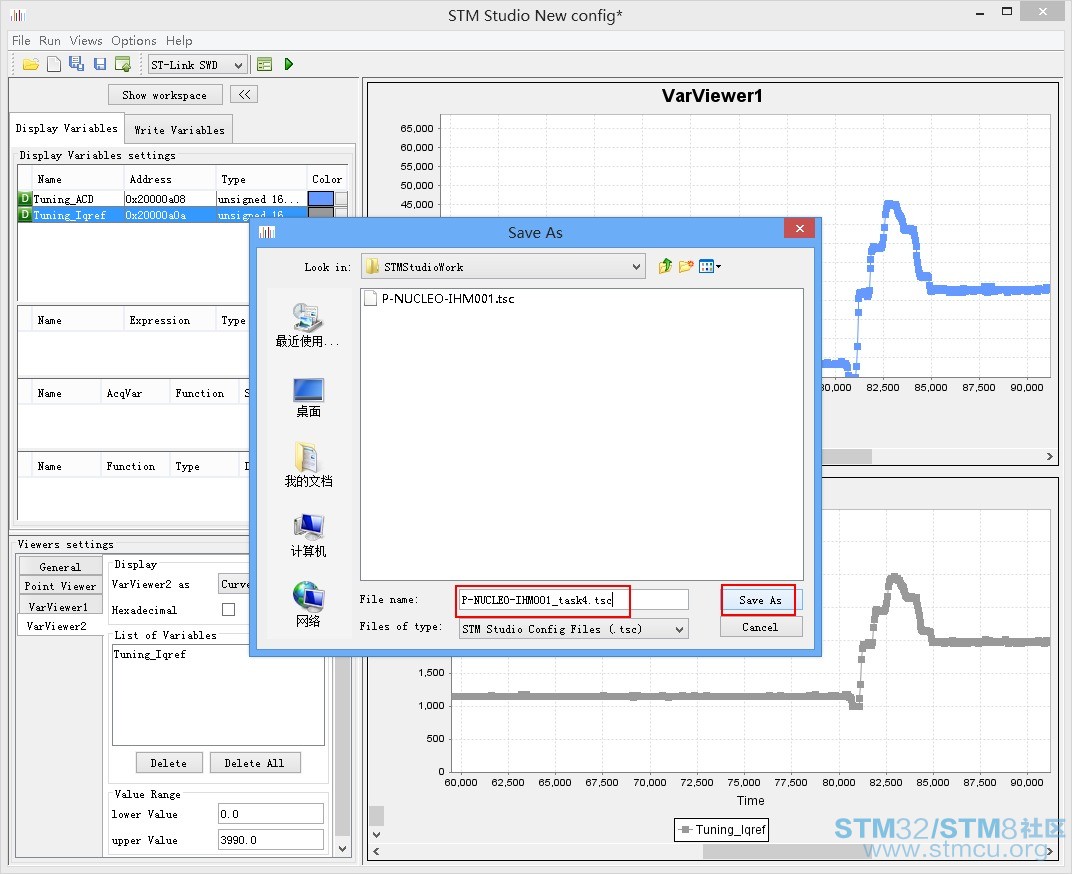Viewport: 1072px width, 874px height.
Task: Click the Save As toolbar icon with the double floppy disk
Action: [x=77, y=64]
